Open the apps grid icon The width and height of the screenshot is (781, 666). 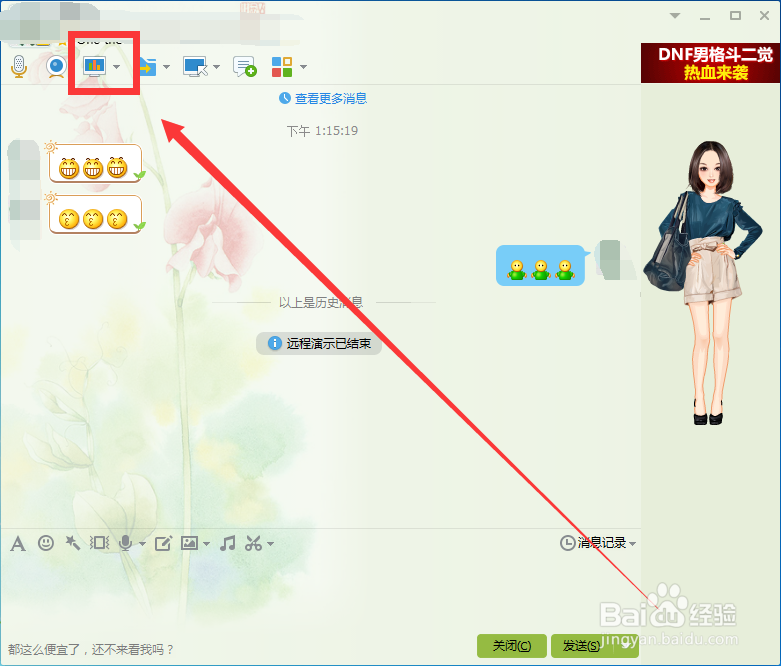click(282, 66)
